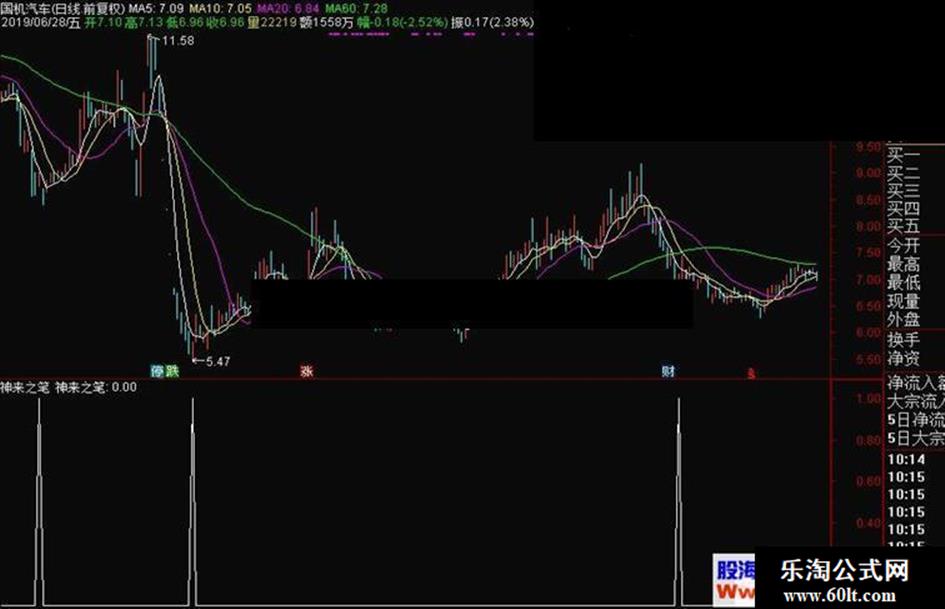
Task: Open the www.60lt.com link
Action: (x=840, y=596)
